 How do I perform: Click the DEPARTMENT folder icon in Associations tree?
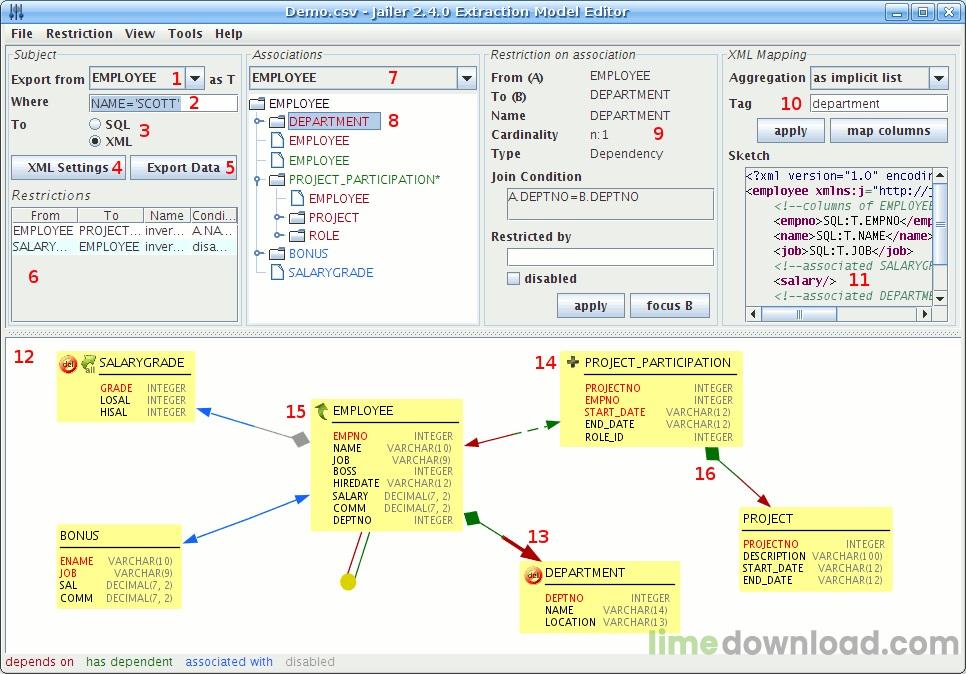[277, 121]
